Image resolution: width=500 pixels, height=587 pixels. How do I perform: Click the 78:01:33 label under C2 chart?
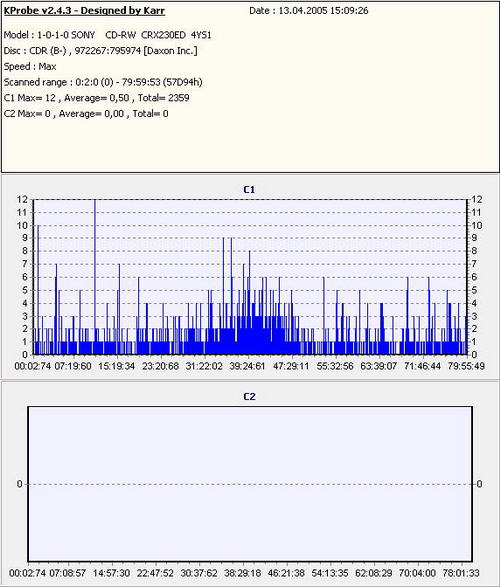[x=461, y=573]
